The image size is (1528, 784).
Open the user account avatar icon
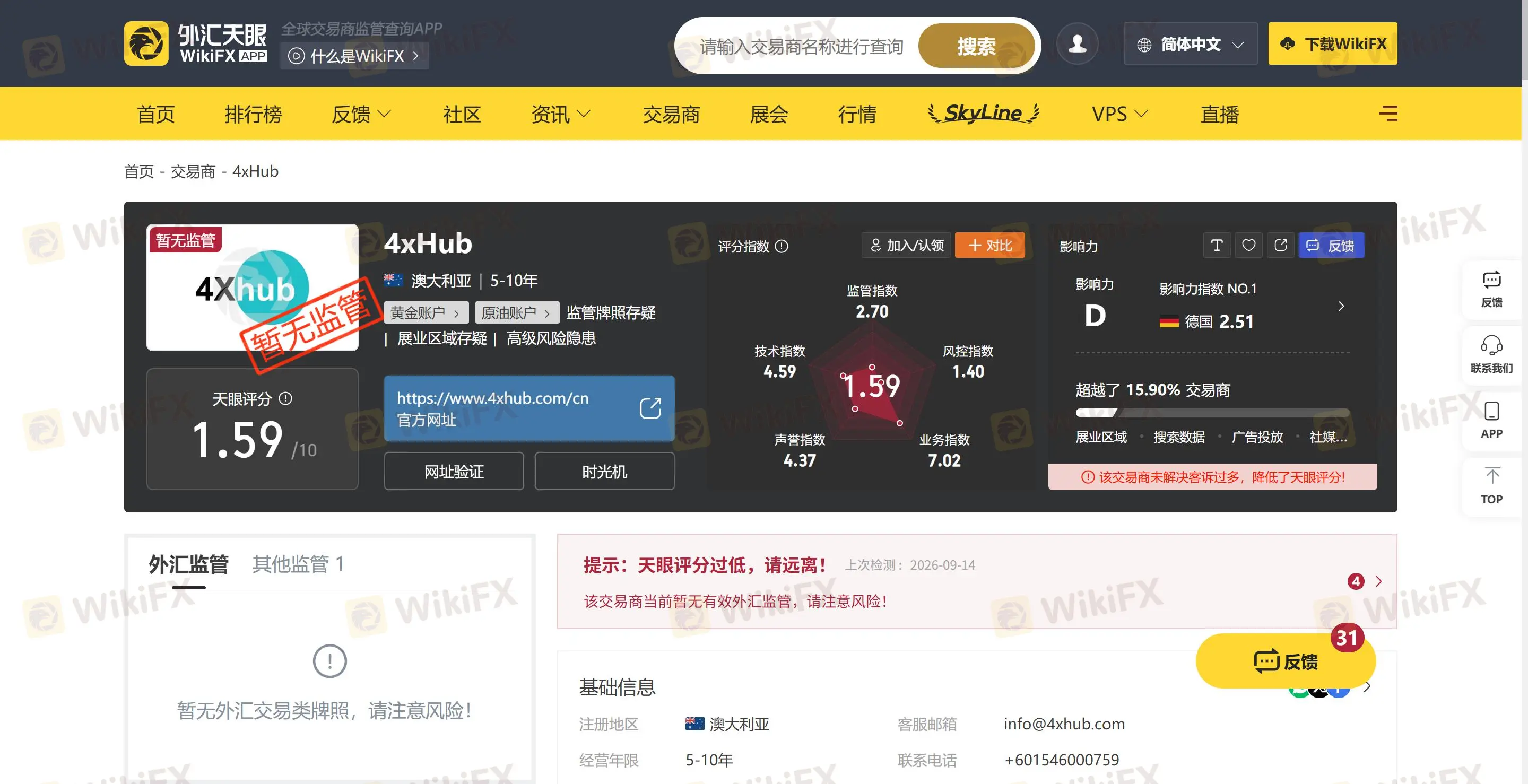click(1077, 43)
